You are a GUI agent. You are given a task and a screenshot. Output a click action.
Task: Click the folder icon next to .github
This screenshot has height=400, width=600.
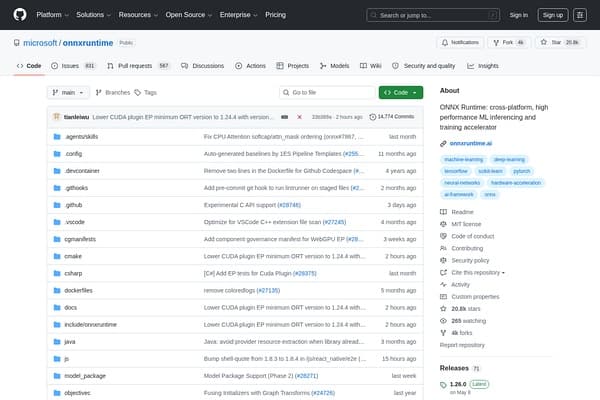coord(57,205)
